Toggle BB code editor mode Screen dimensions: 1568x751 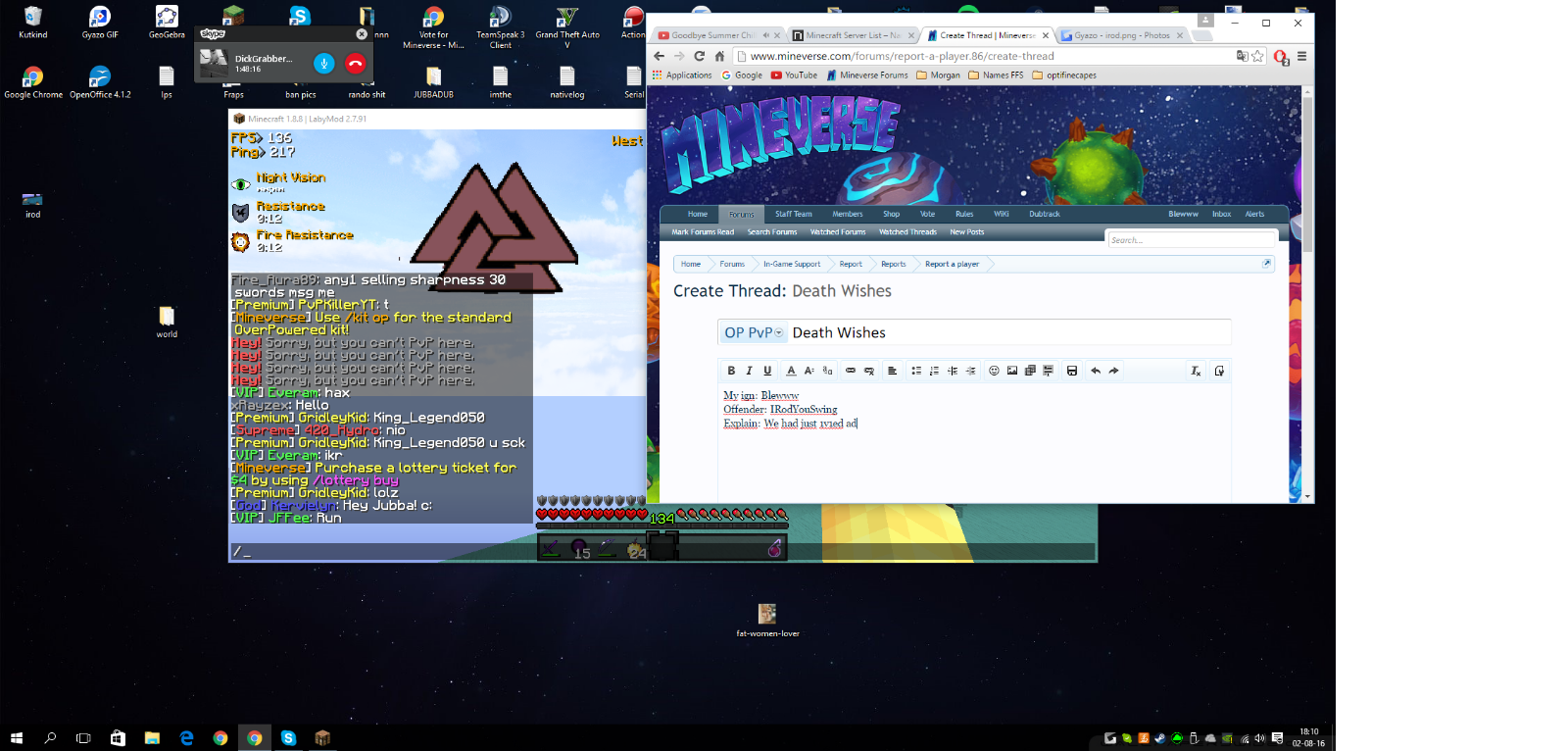[1219, 371]
